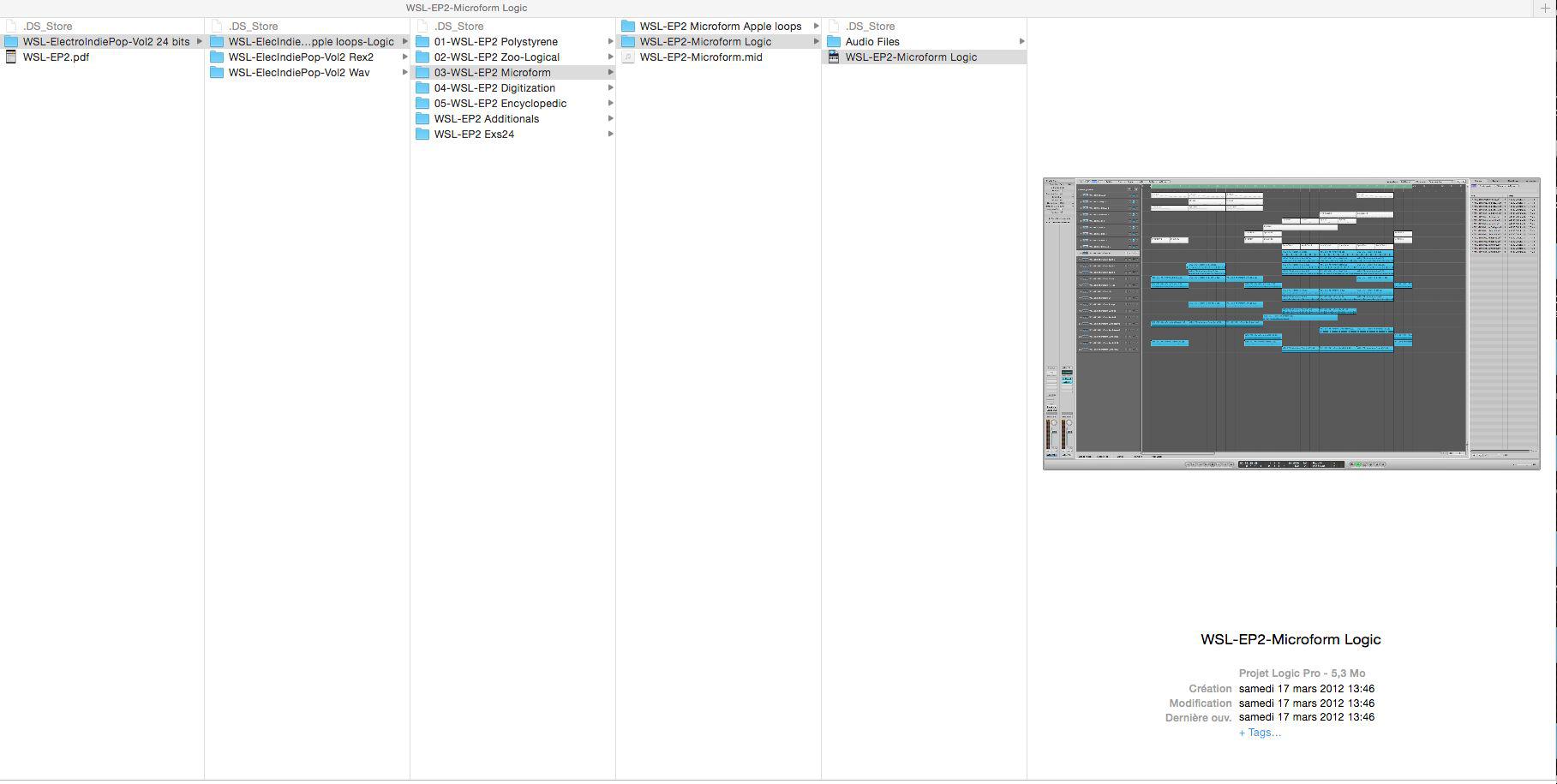Click the WSL-ElecIndiePop-Vol2 Wav folder icon
Image resolution: width=1557 pixels, height=784 pixels.
point(217,72)
